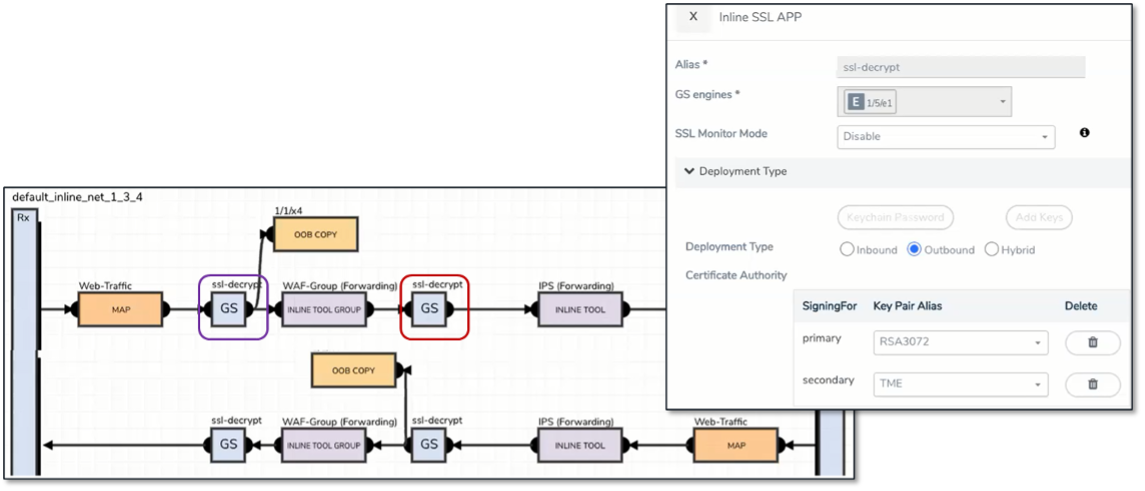1145x491 pixels.
Task: Click the purple-highlighted ssl-decrypt GS node
Action: (229, 309)
